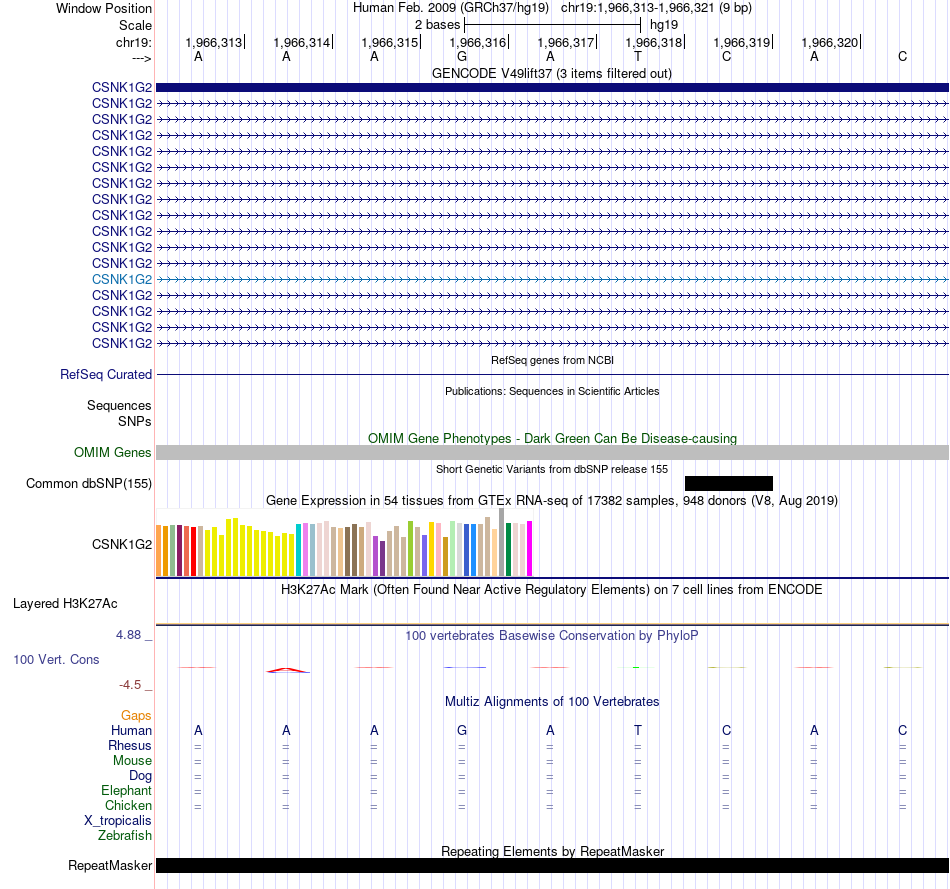Open GENCODE V49lift37 track title
Viewport: 950px width, 889px height.
click(551, 73)
